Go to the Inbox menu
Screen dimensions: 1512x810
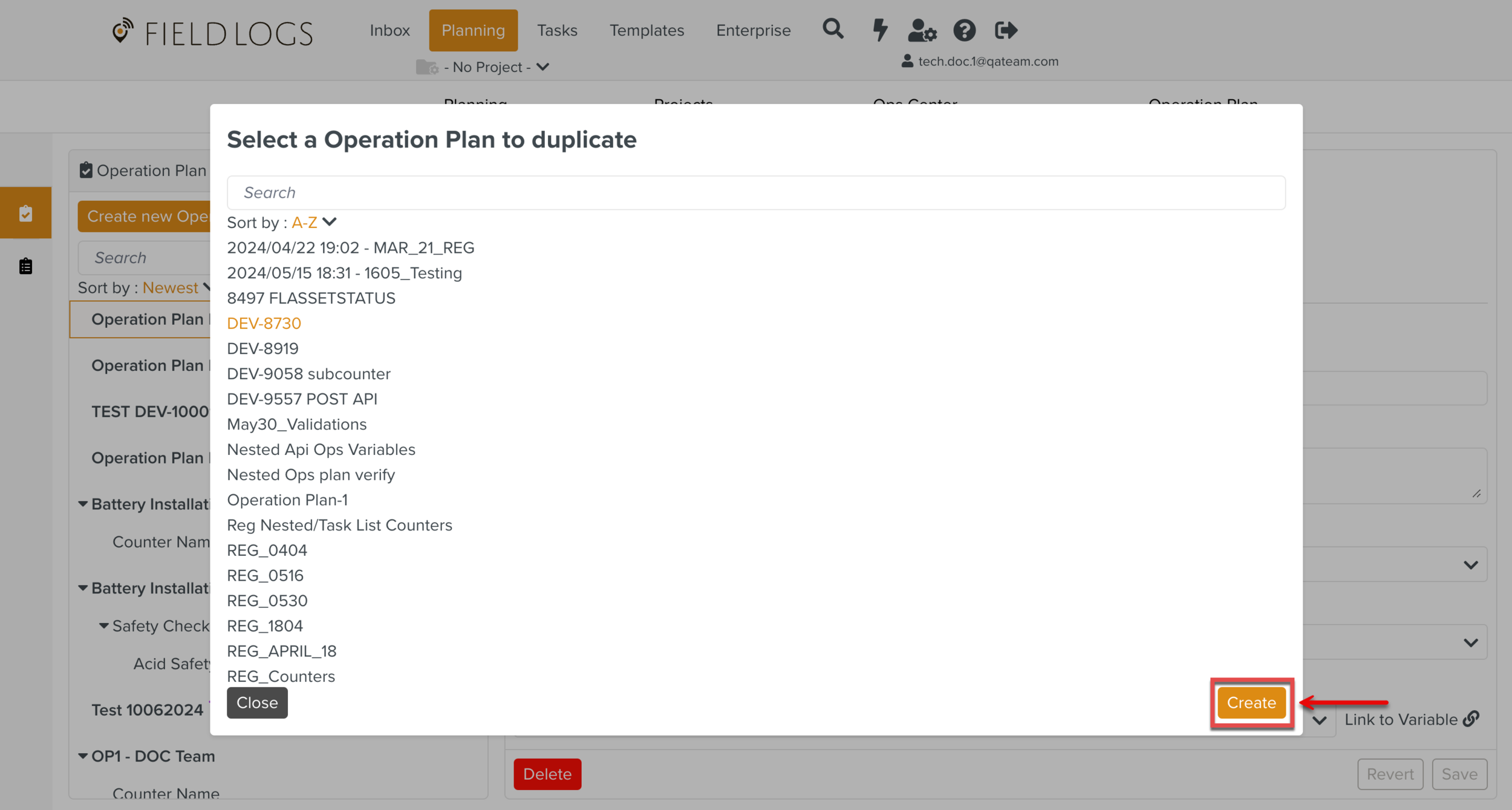point(389,30)
